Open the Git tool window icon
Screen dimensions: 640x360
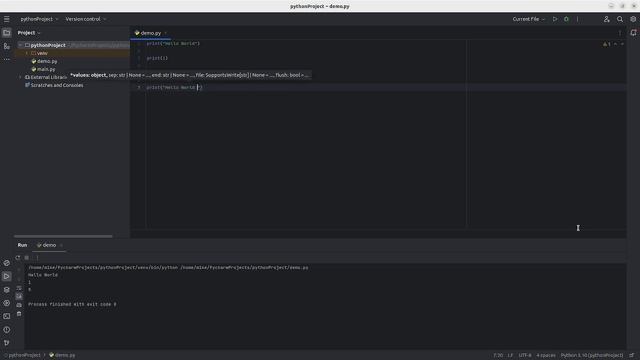(7, 343)
